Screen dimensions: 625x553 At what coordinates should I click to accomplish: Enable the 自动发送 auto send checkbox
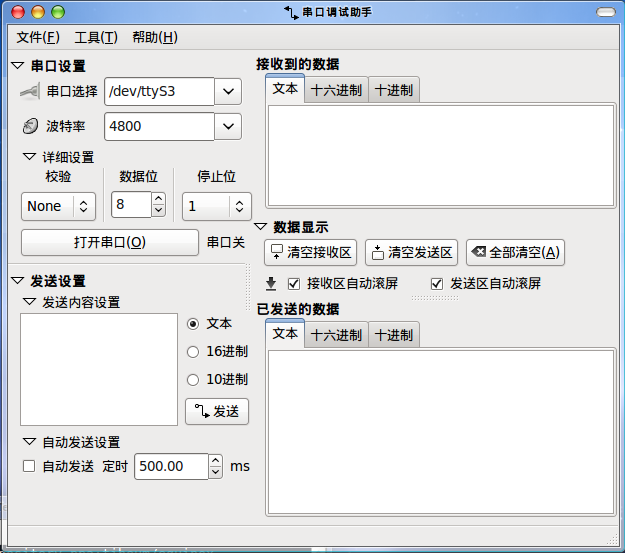(29, 466)
